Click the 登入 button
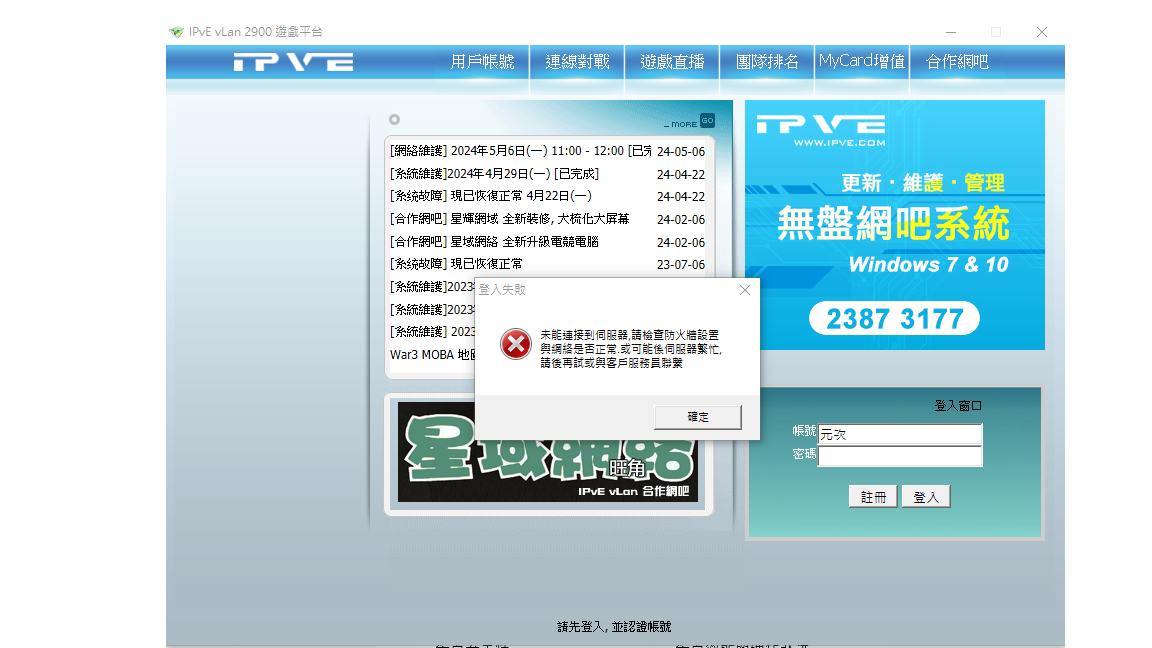The width and height of the screenshot is (1152, 648). (926, 497)
